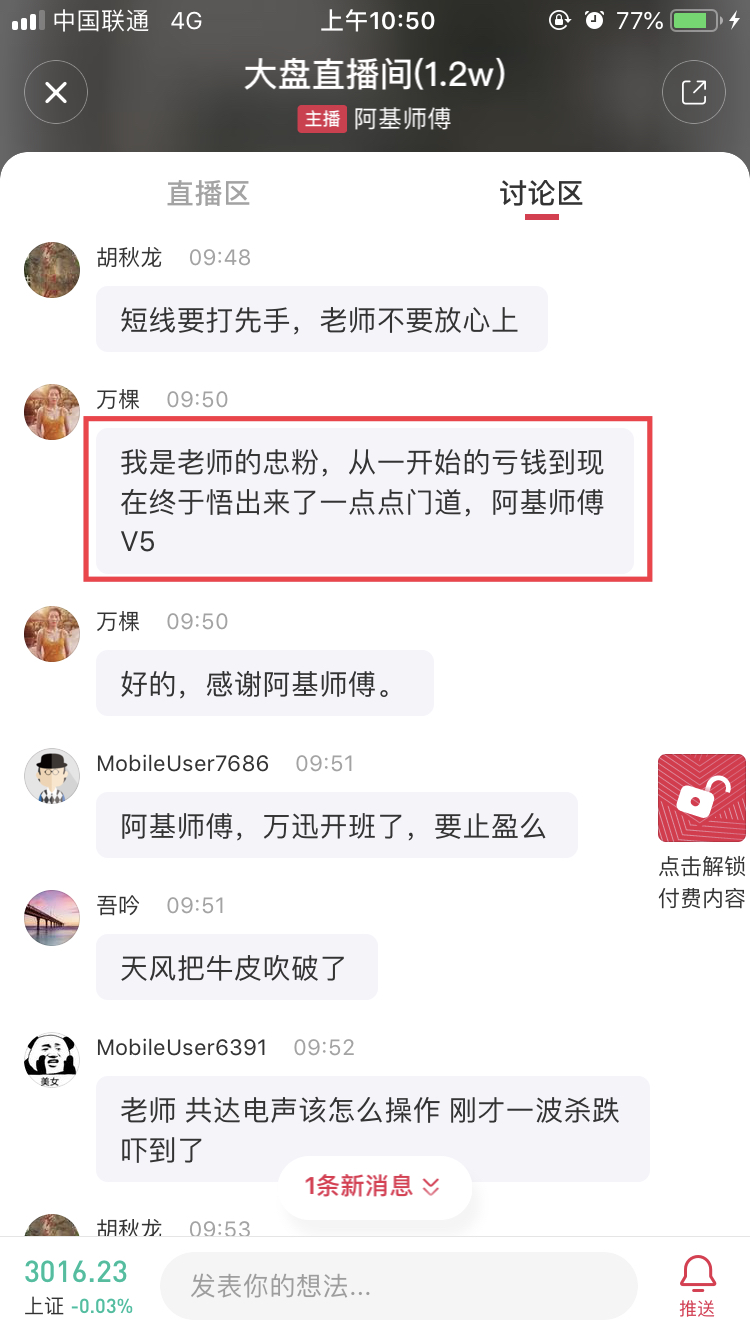Tap 点击解锁付费内容 label text
The image size is (750, 1334).
click(701, 883)
